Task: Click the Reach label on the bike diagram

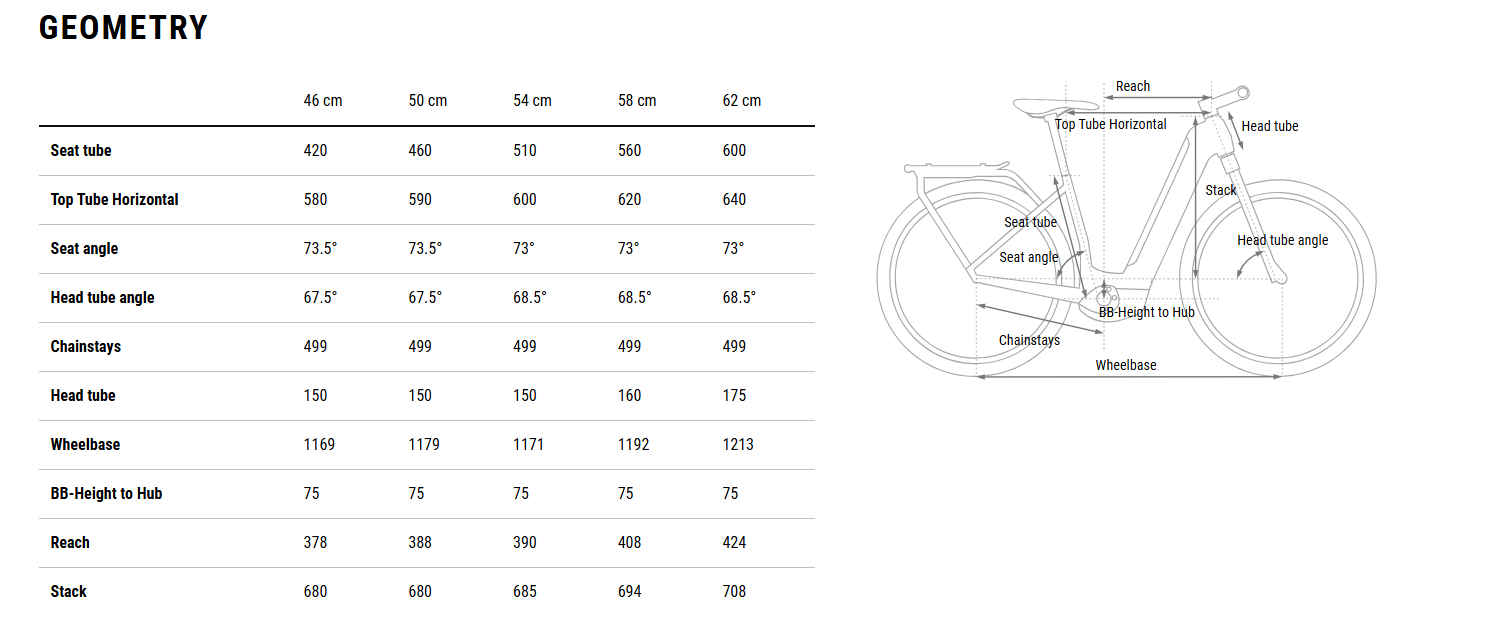Action: pos(1133,87)
